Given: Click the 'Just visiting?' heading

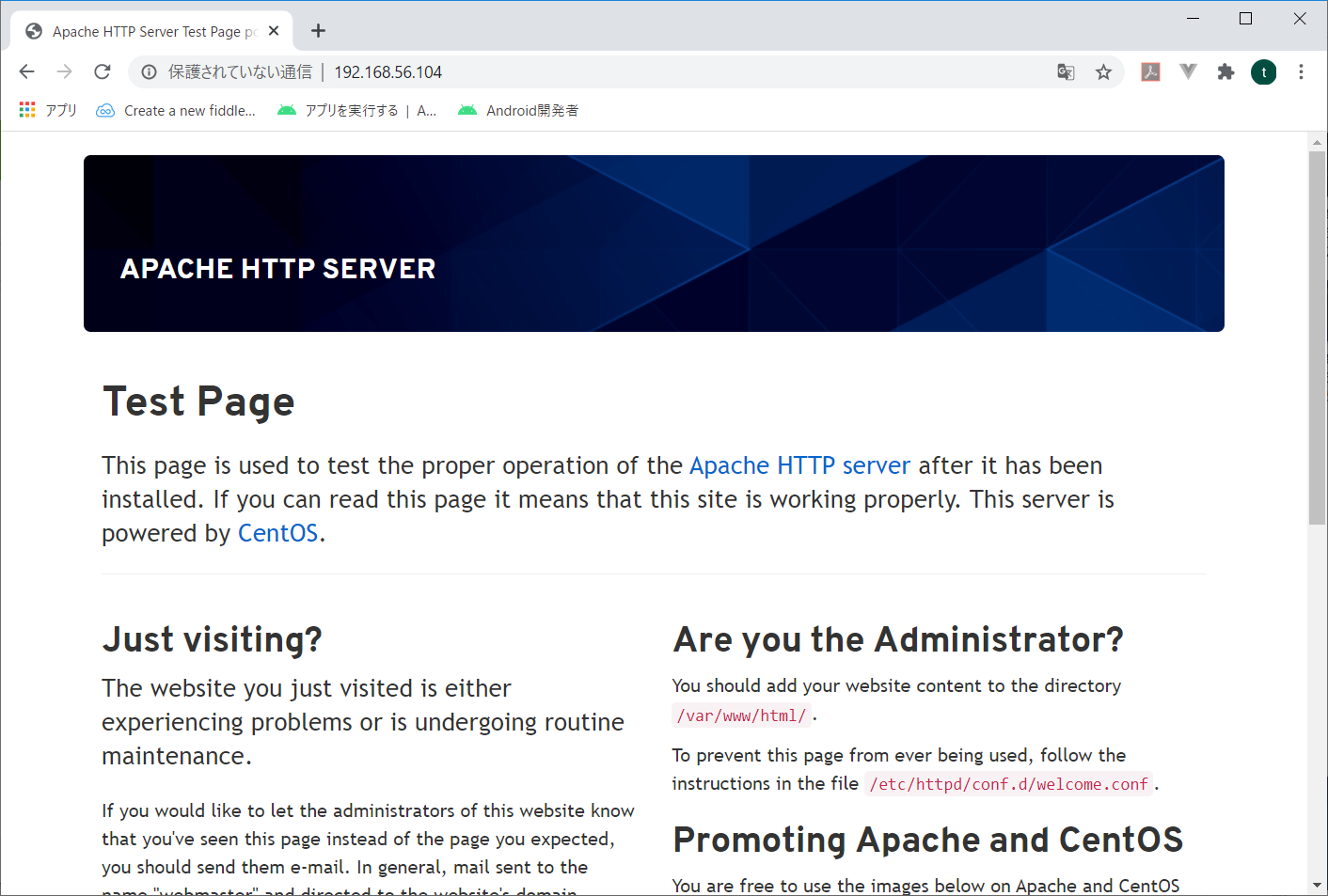Looking at the screenshot, I should 212,639.
